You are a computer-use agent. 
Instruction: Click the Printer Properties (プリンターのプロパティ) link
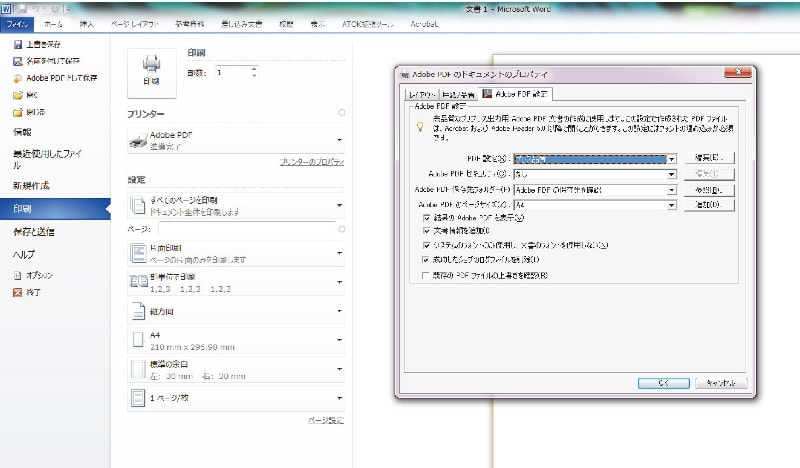tap(313, 162)
